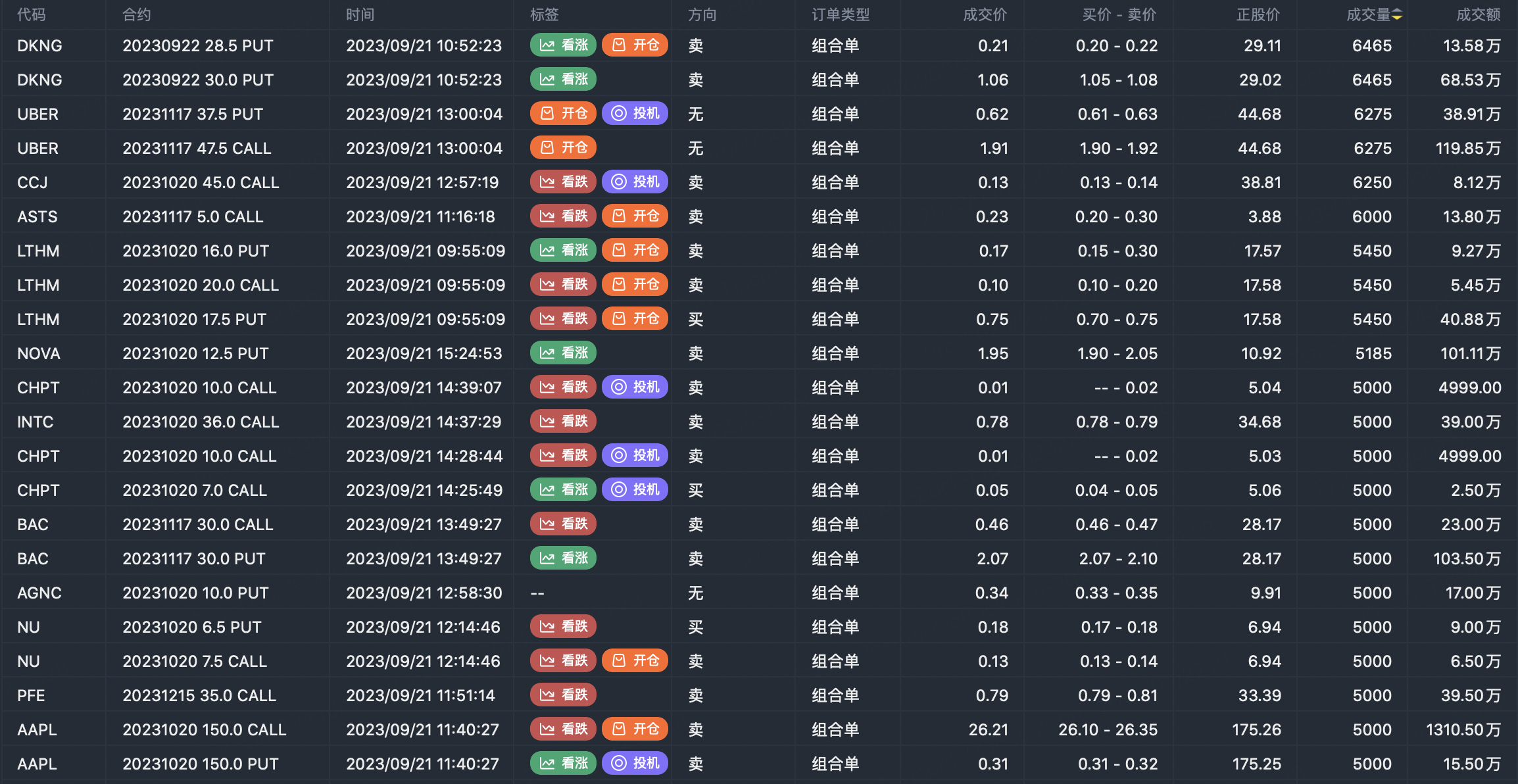Sort by the 正股价 column header
This screenshot has width=1518, height=784.
click(1259, 14)
